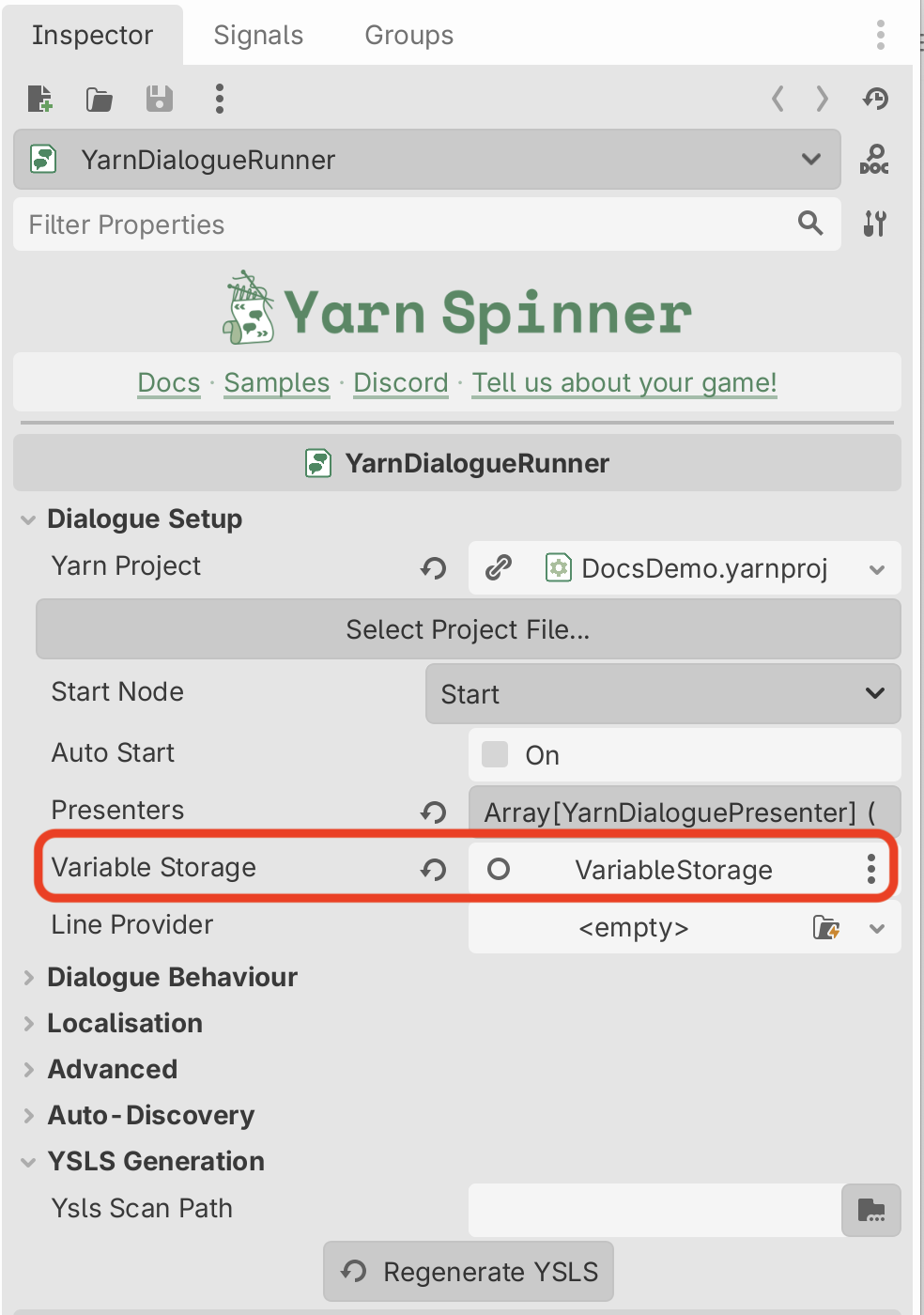Viewport: 924px width, 1315px height.
Task: Open the Line Provider dropdown arrow
Action: tap(877, 928)
